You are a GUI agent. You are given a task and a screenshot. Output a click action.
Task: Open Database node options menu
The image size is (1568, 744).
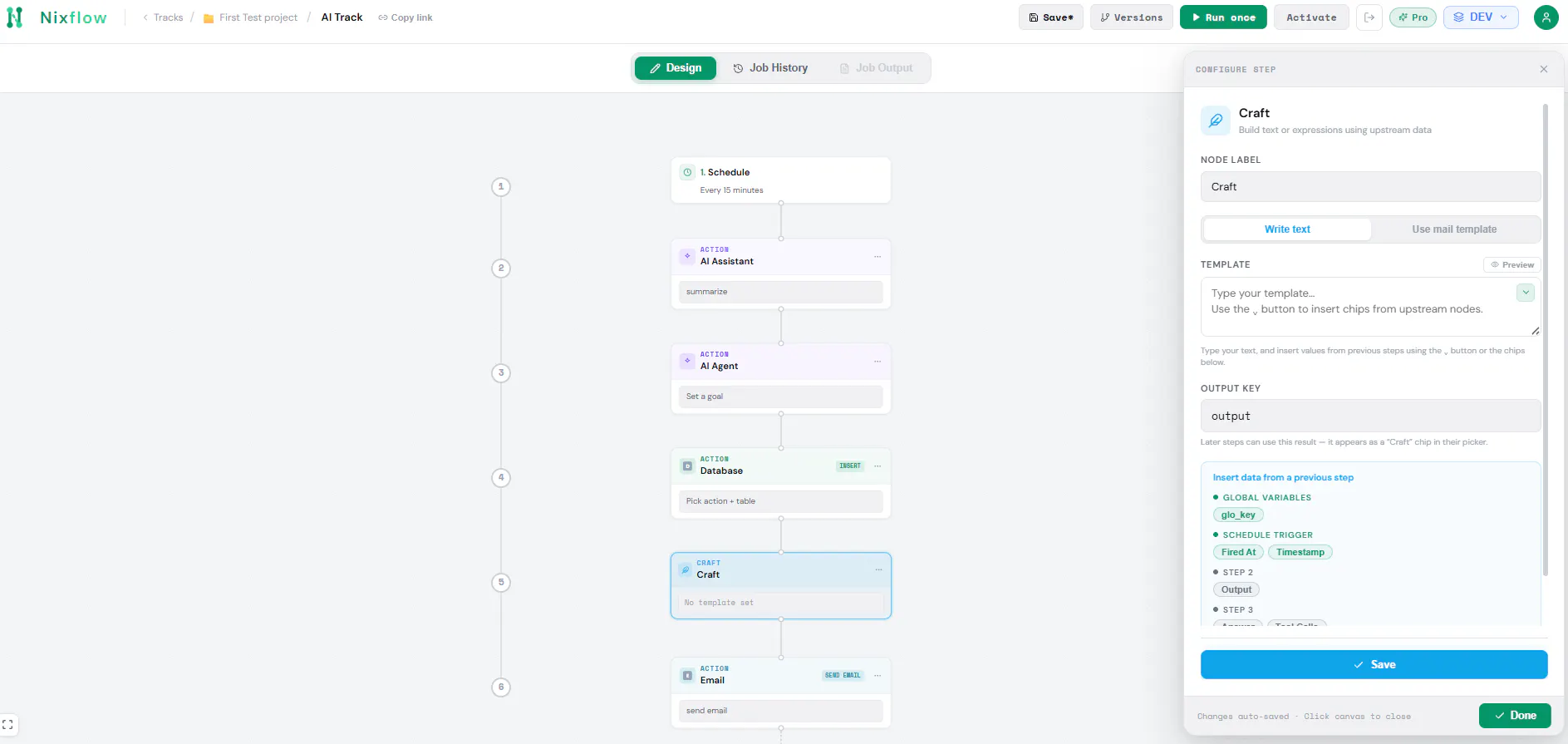tap(877, 466)
